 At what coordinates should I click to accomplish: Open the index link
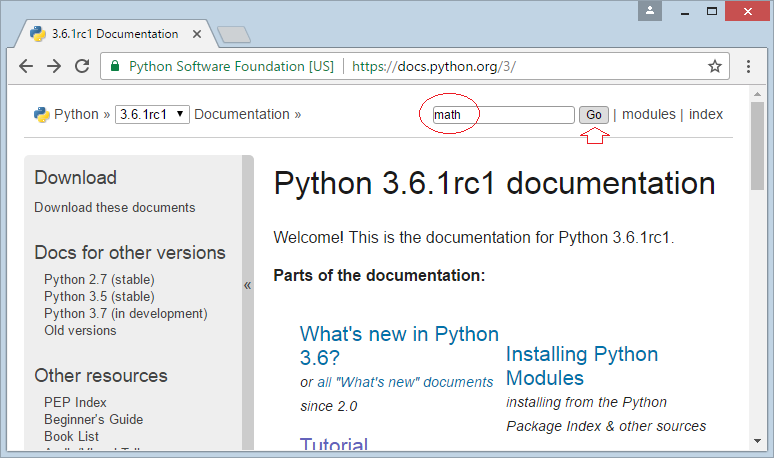click(705, 114)
